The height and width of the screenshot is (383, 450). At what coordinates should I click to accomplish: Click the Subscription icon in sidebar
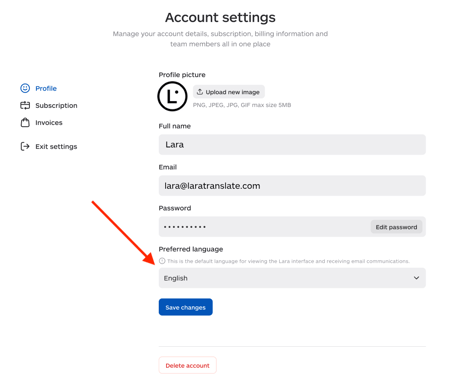(25, 105)
